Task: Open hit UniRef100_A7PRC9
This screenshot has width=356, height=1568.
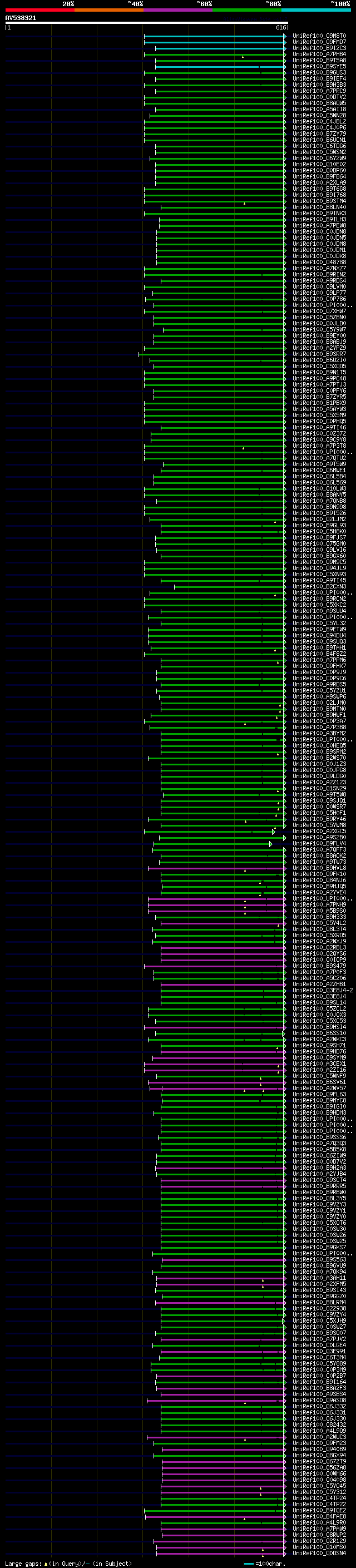Action: (x=319, y=91)
